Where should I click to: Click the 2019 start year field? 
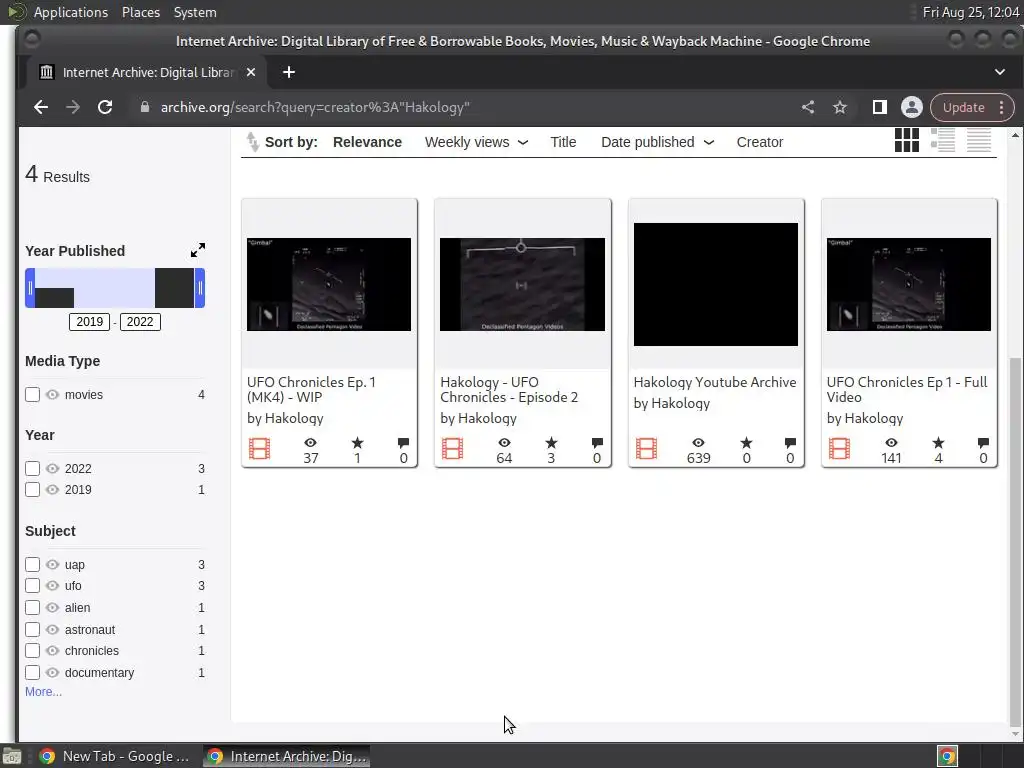[89, 321]
